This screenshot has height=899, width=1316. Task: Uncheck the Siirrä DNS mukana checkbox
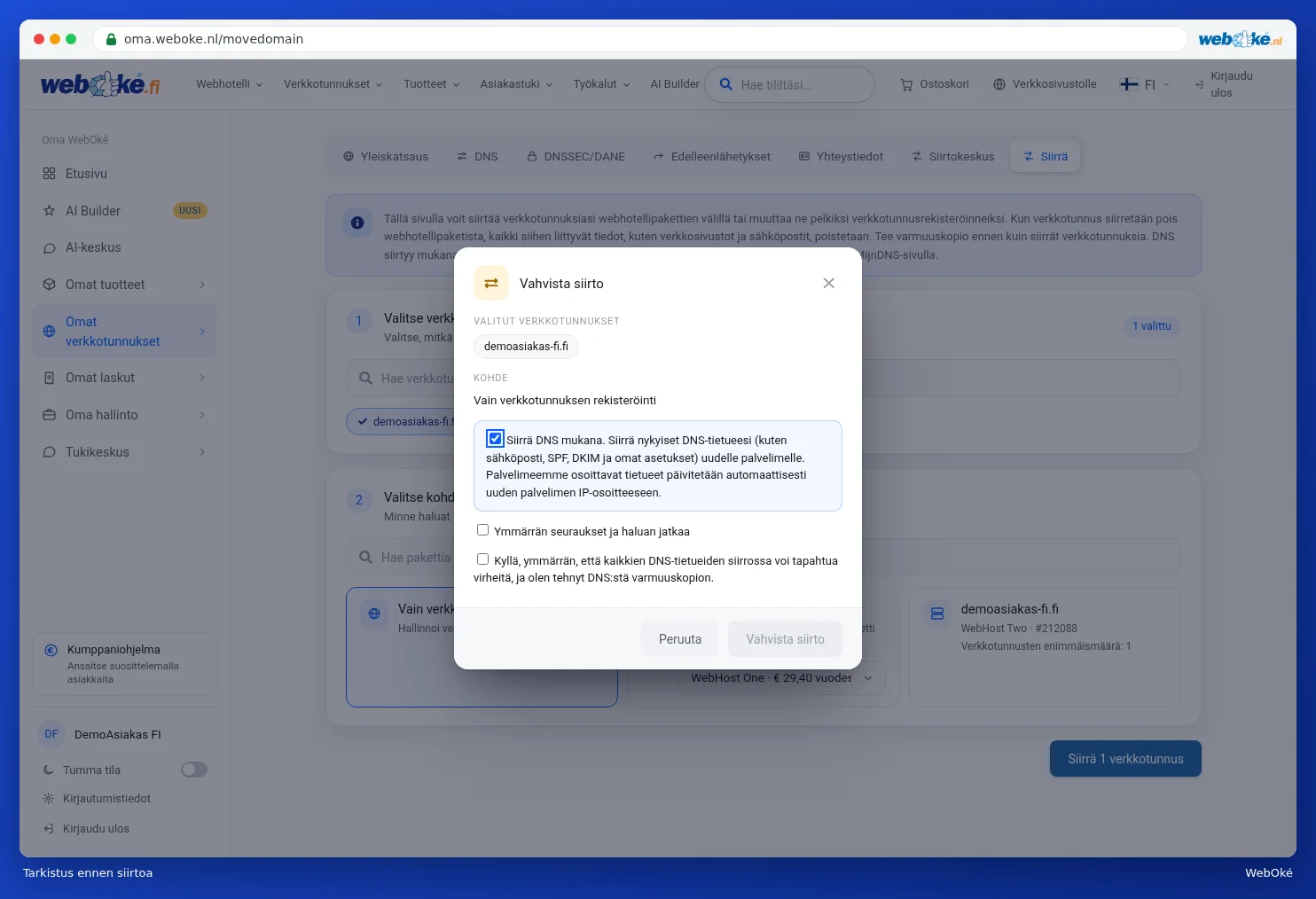(495, 439)
